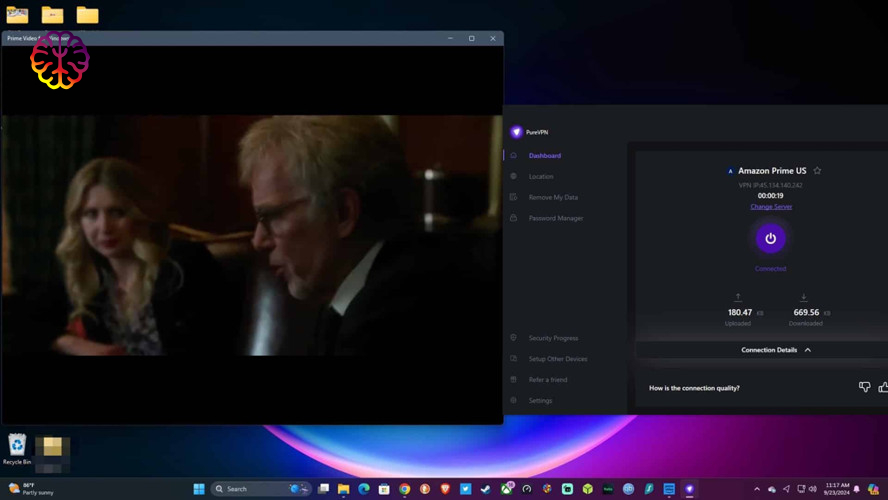
Task: Open Remove My Data in PureVPN sidebar
Action: [x=553, y=198]
